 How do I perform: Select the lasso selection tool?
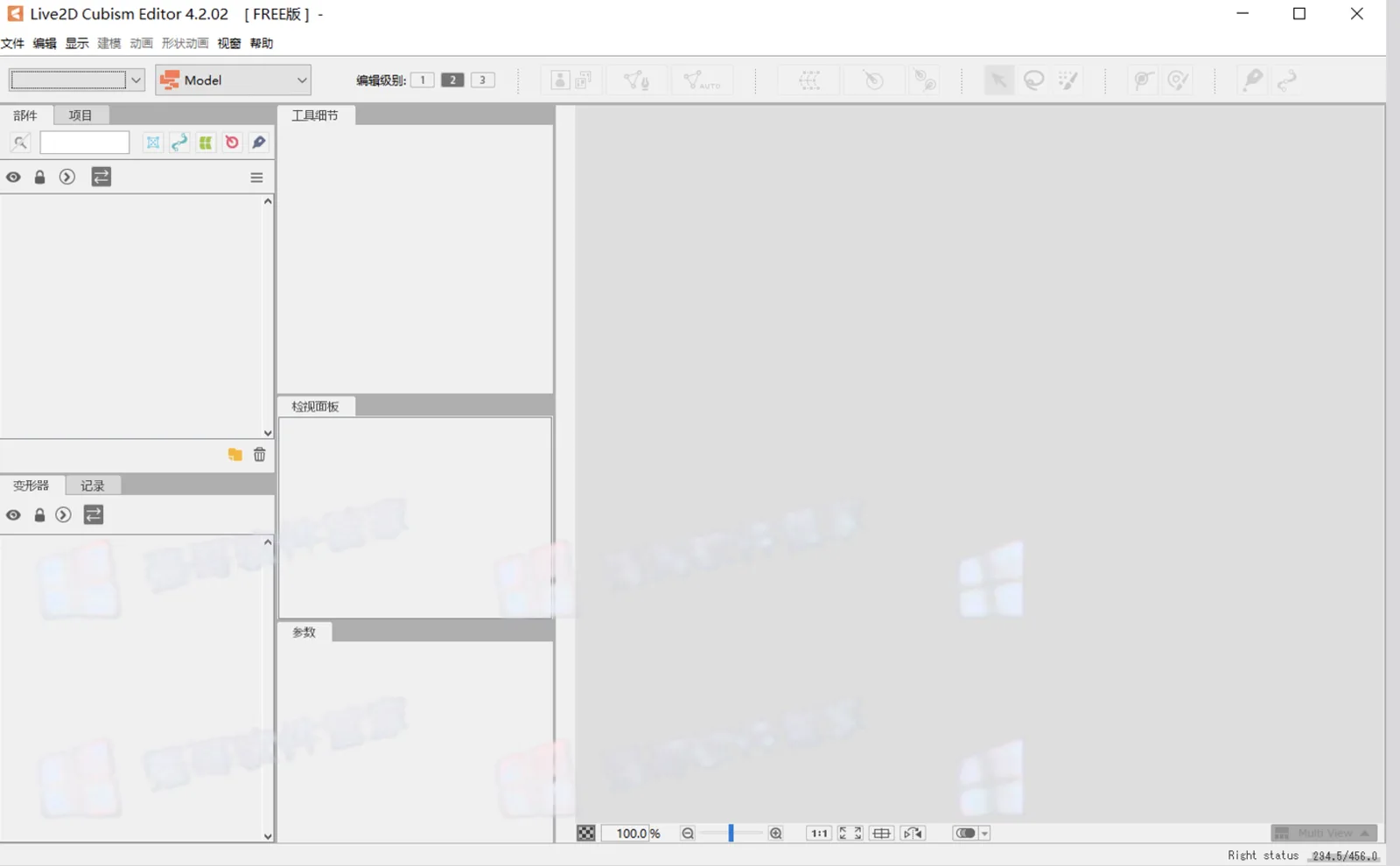click(x=1033, y=80)
